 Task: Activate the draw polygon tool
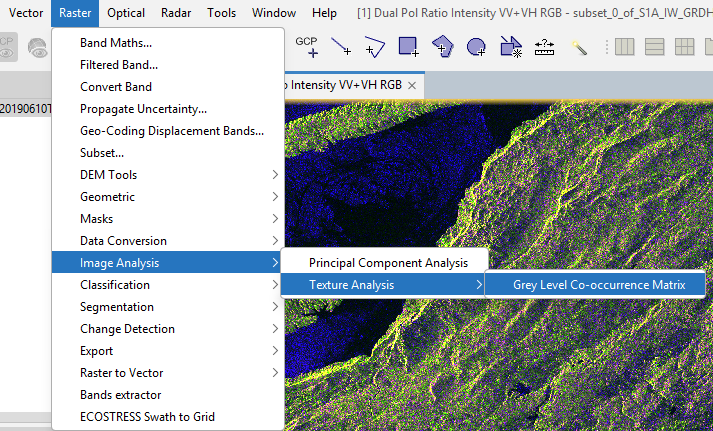tap(443, 46)
